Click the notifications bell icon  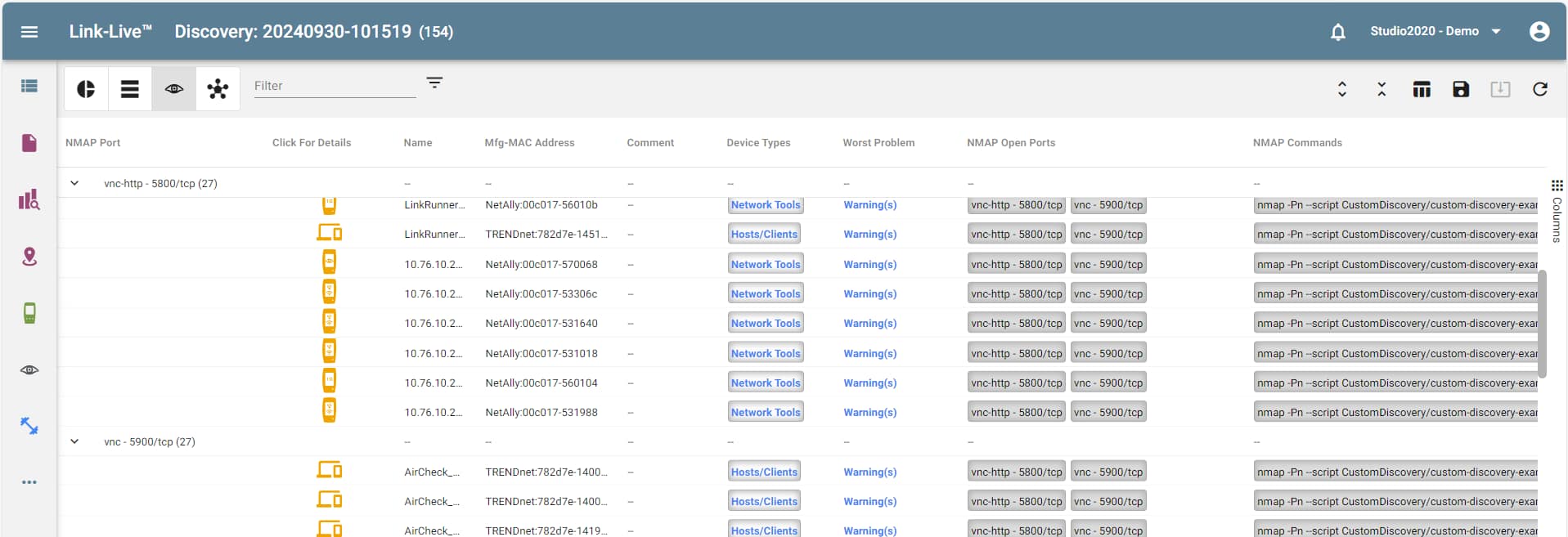[1337, 32]
